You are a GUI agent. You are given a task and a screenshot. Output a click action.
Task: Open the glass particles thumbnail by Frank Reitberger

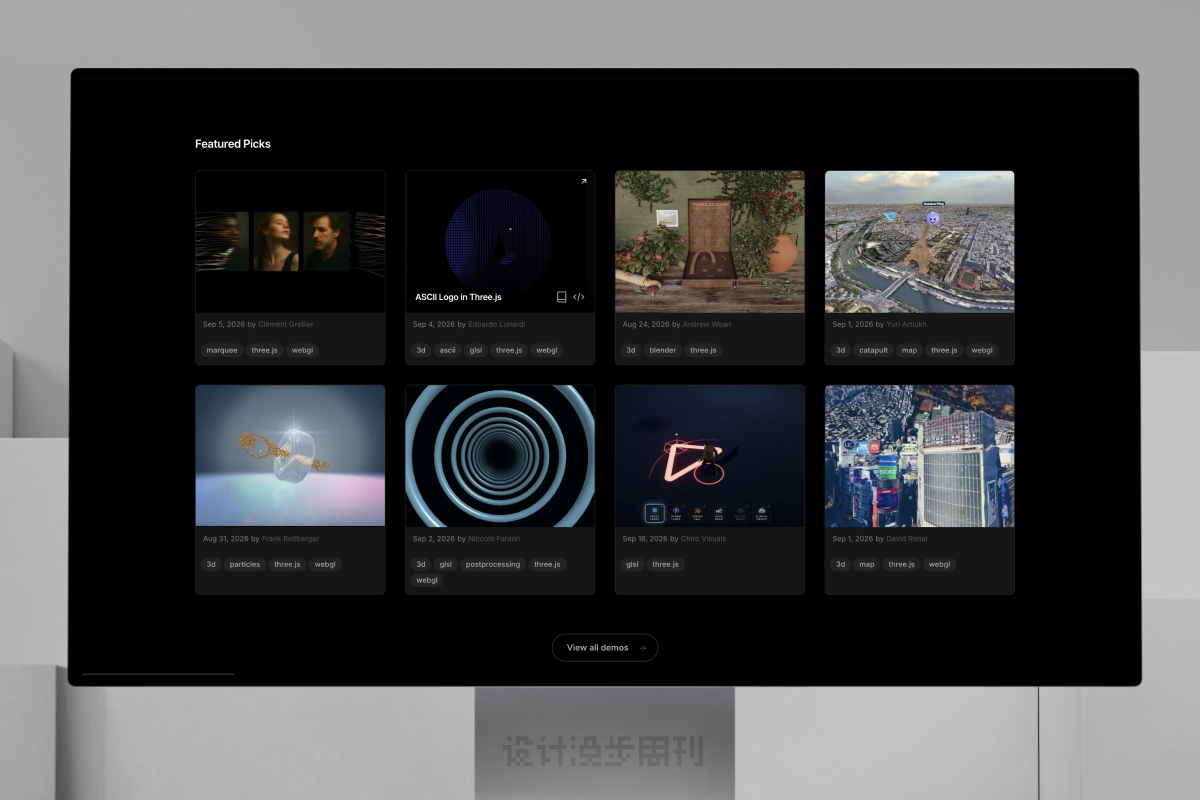pos(290,456)
